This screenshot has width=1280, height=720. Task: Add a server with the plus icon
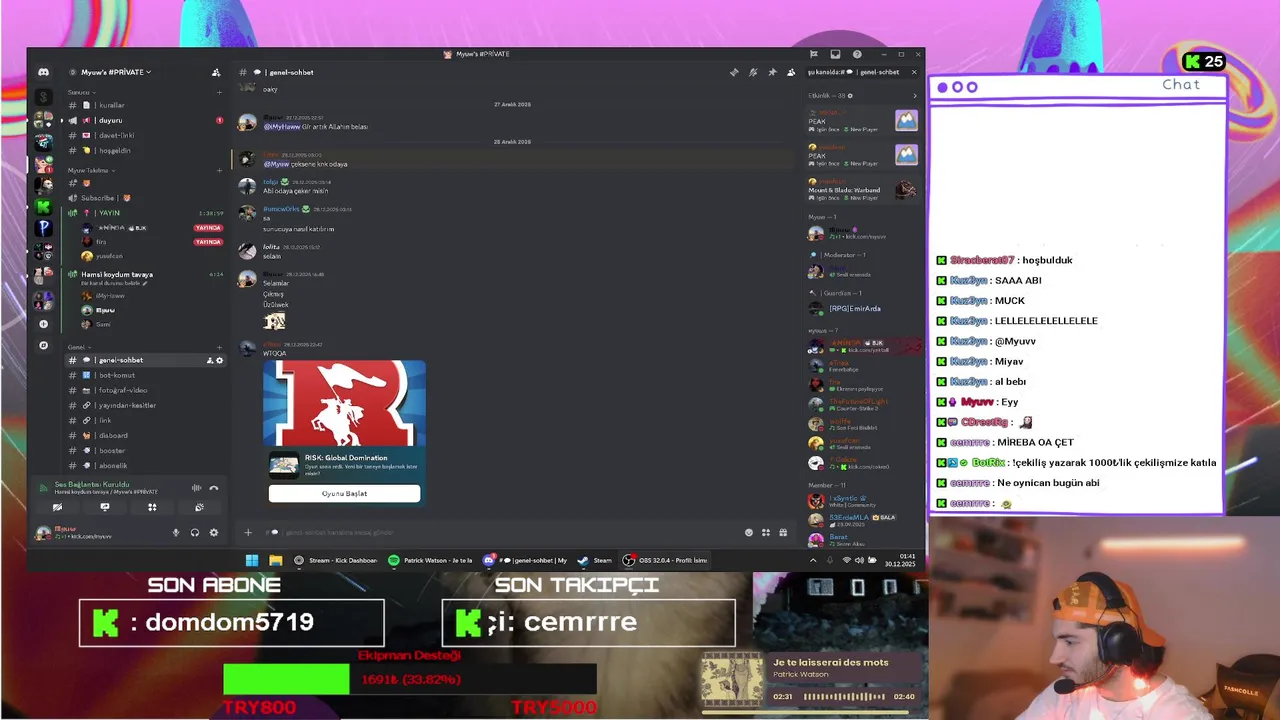[x=43, y=324]
